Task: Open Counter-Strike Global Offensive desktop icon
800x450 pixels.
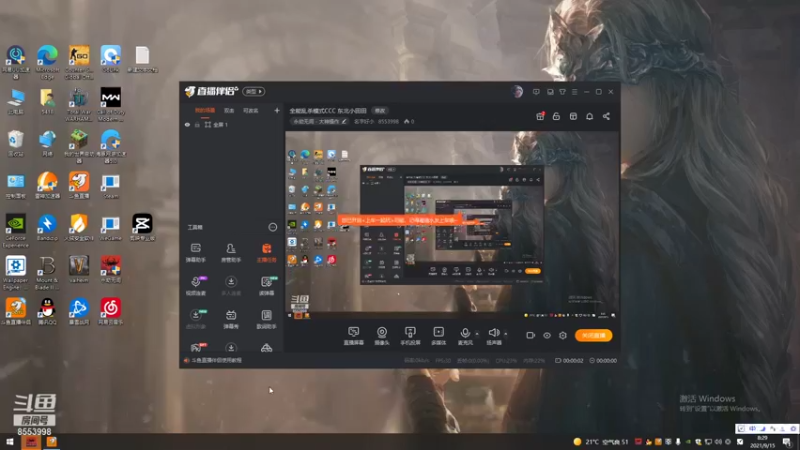Action: click(x=79, y=62)
